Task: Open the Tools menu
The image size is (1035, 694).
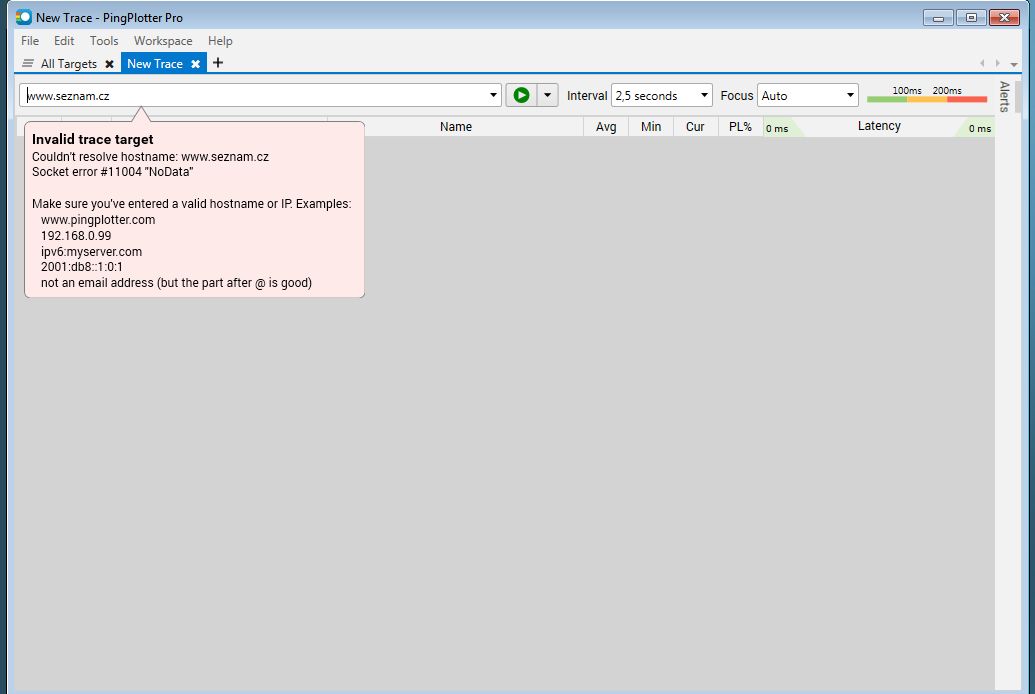Action: (x=104, y=40)
